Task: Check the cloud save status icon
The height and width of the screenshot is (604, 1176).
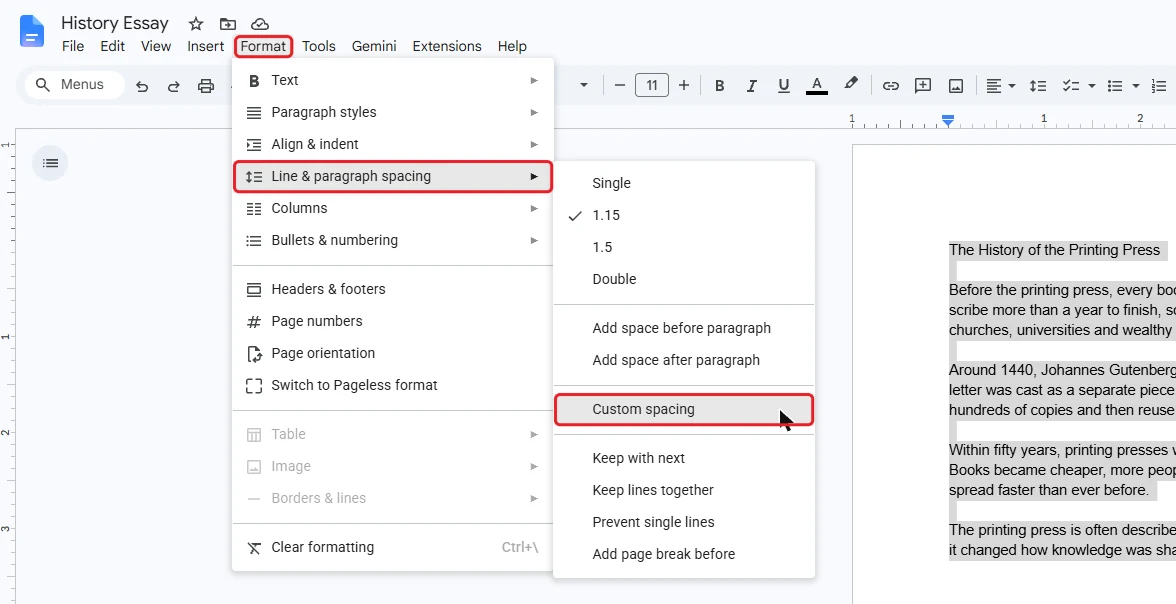Action: 260,24
